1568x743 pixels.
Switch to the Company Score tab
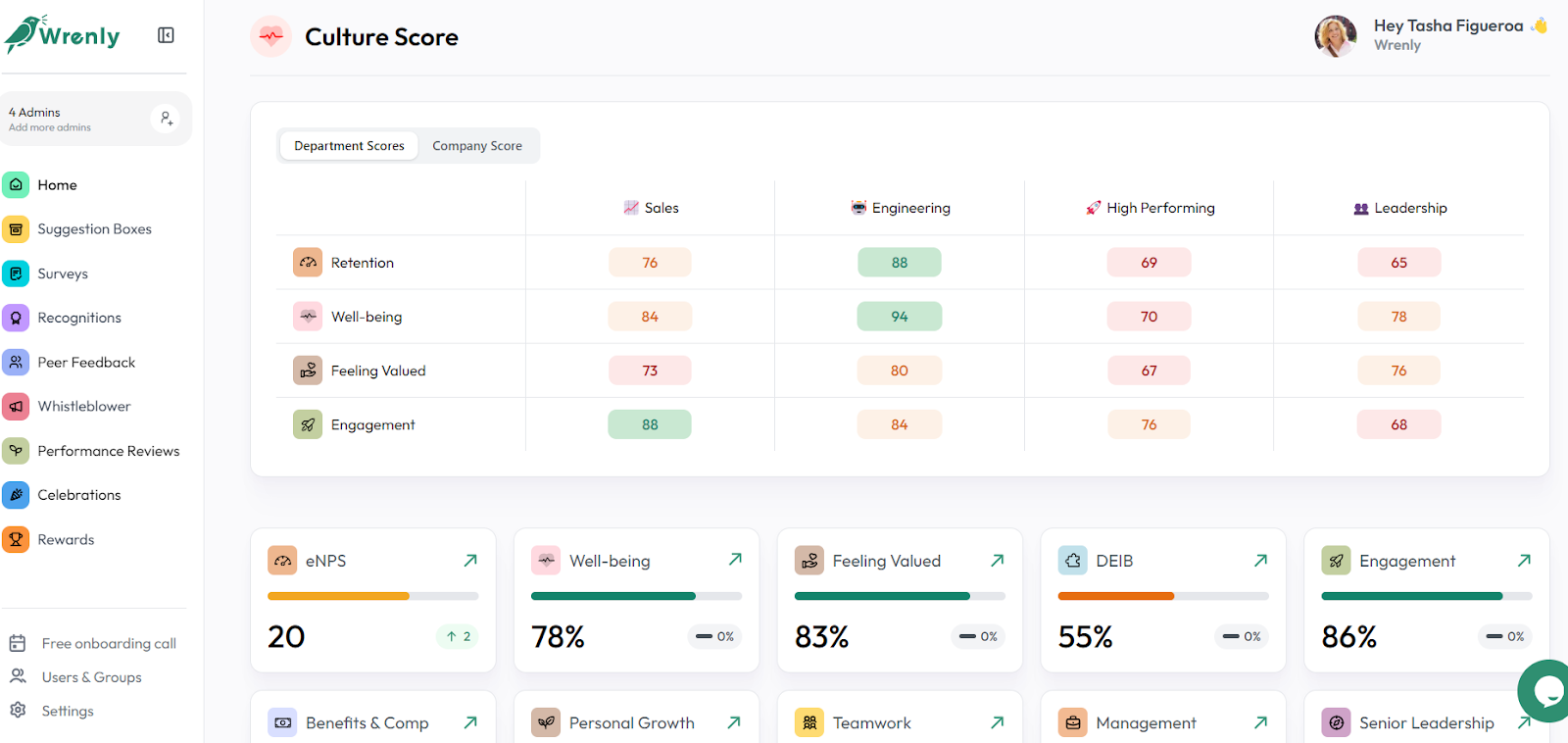[477, 146]
